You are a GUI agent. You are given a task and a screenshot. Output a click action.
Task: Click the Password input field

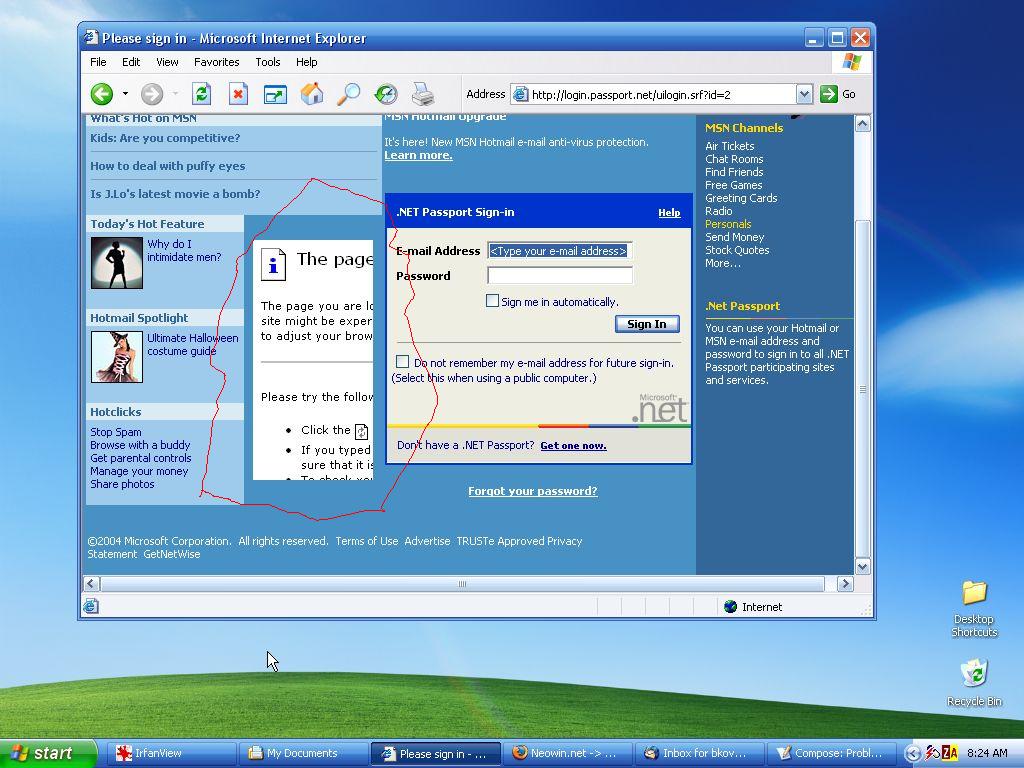pos(560,275)
